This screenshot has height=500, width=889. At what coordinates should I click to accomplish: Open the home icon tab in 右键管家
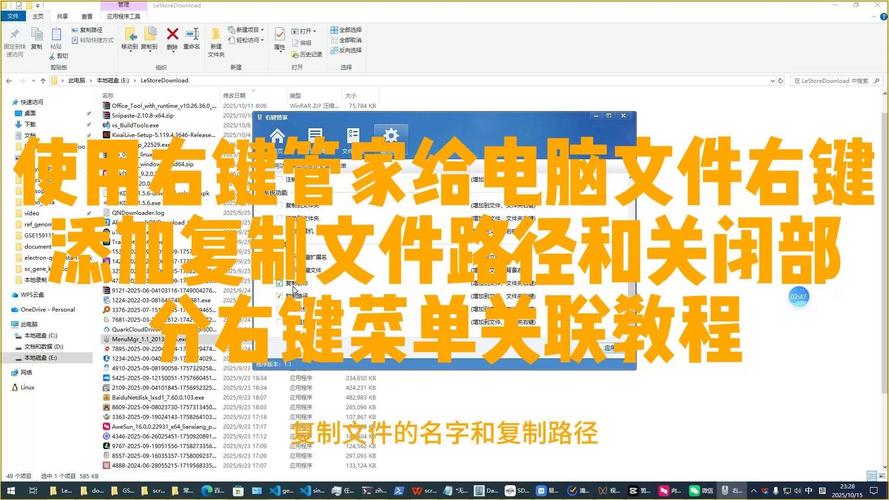277,136
